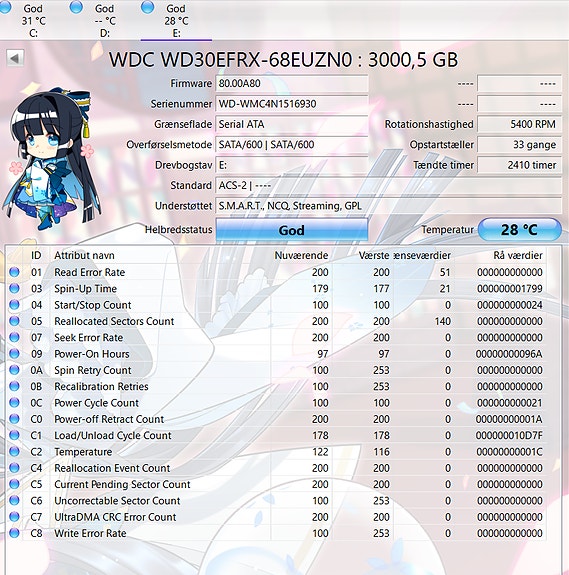Select the Current Pending Sector Count name

122,484
